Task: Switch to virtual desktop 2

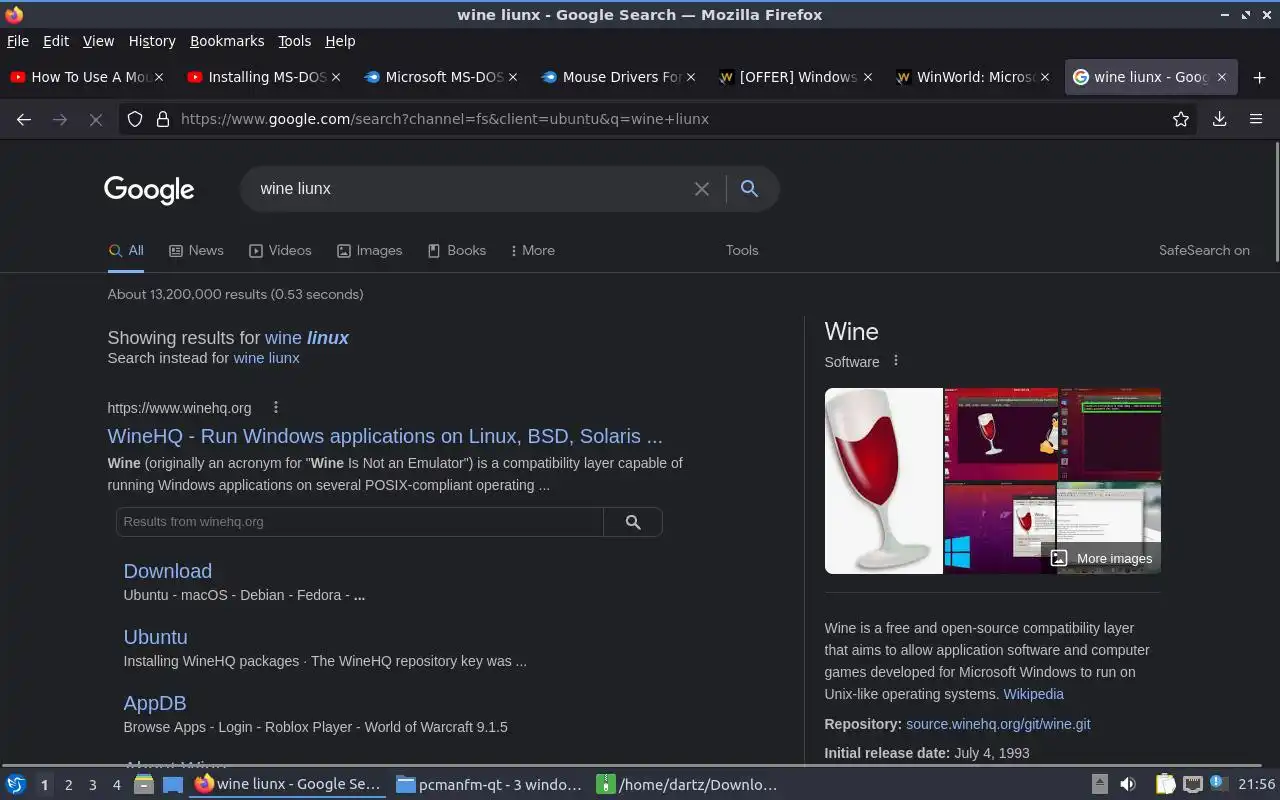Action: 68,785
